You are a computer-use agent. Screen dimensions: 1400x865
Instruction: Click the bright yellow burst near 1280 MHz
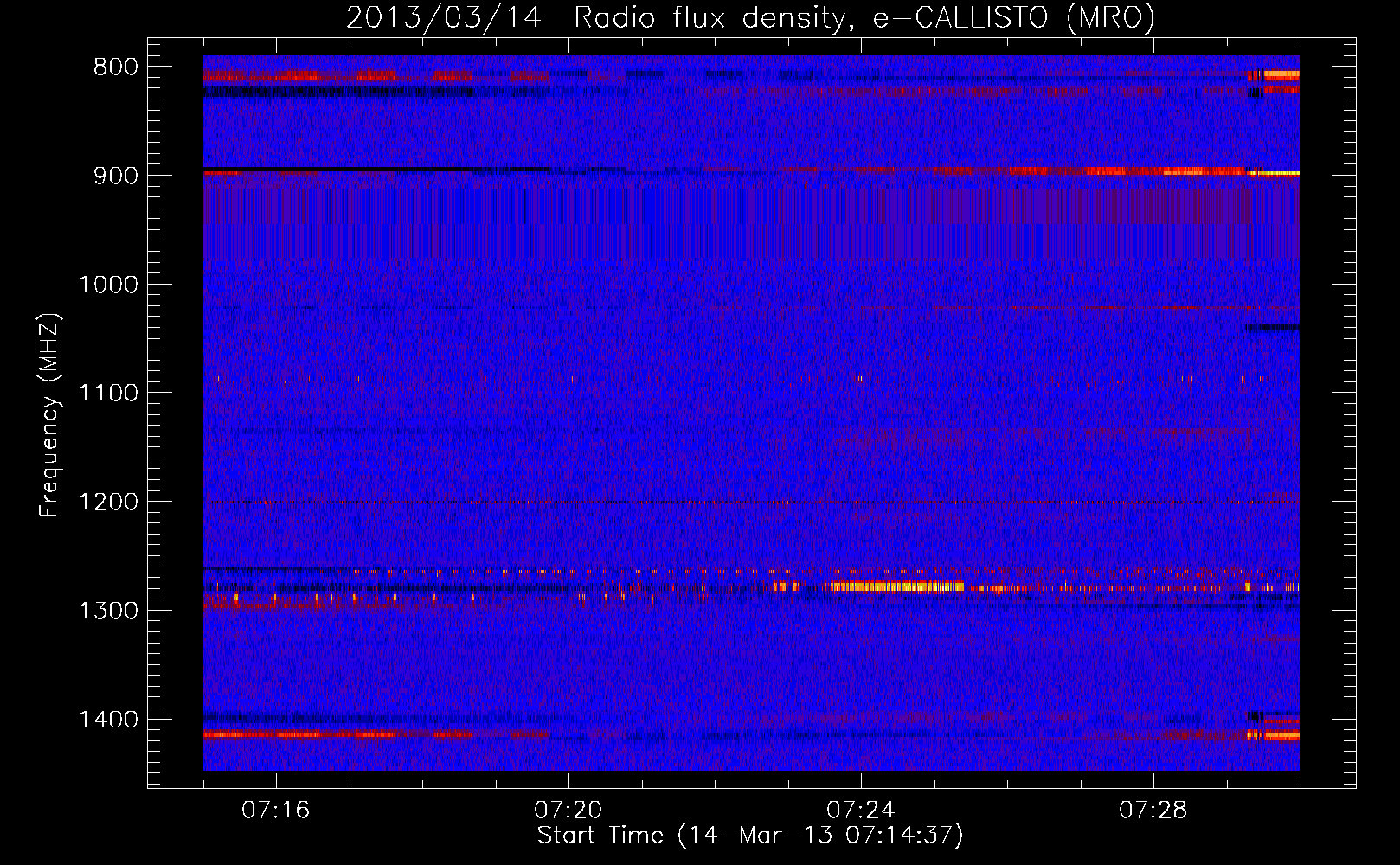896,586
